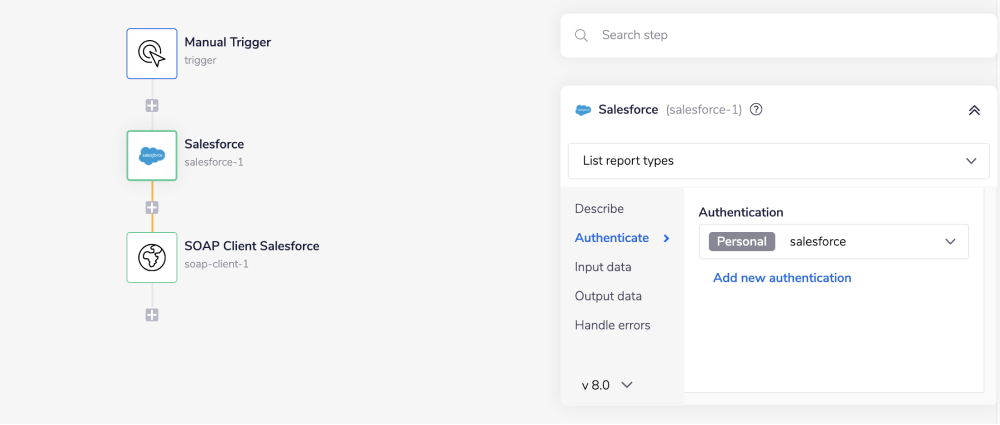1000x425 pixels.
Task: Click Add new authentication link
Action: tap(782, 278)
